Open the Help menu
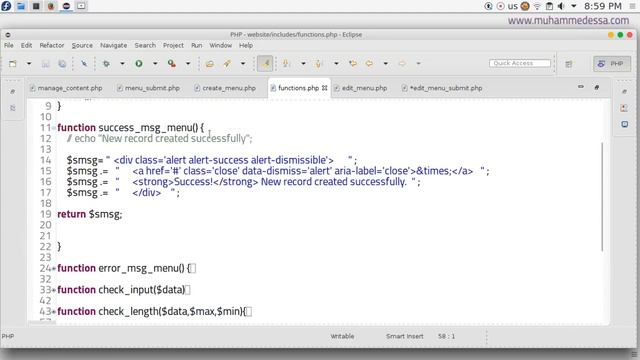The image size is (640, 360). tap(246, 45)
